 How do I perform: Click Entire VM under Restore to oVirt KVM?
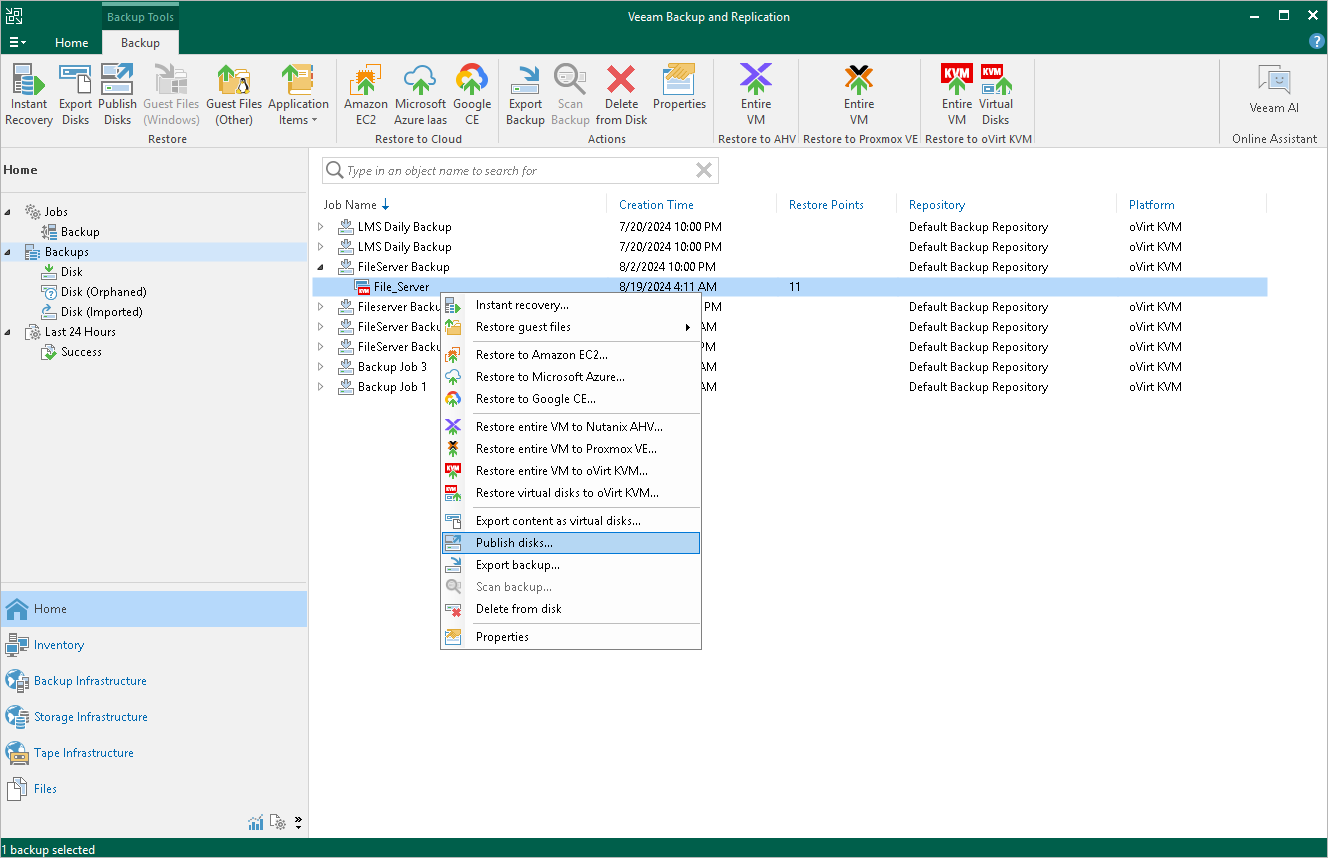point(957,95)
